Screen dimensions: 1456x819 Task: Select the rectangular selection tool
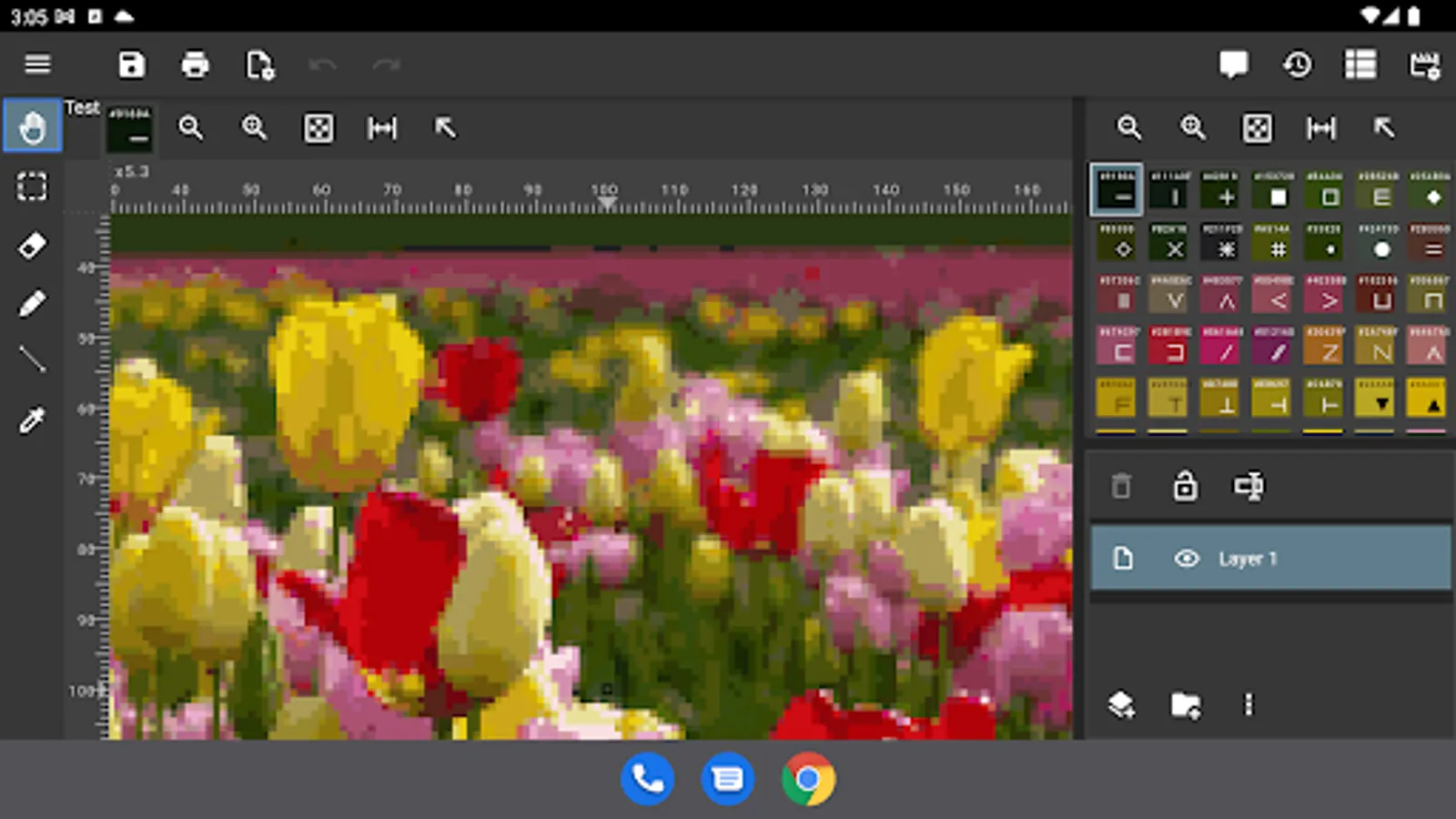tap(33, 187)
